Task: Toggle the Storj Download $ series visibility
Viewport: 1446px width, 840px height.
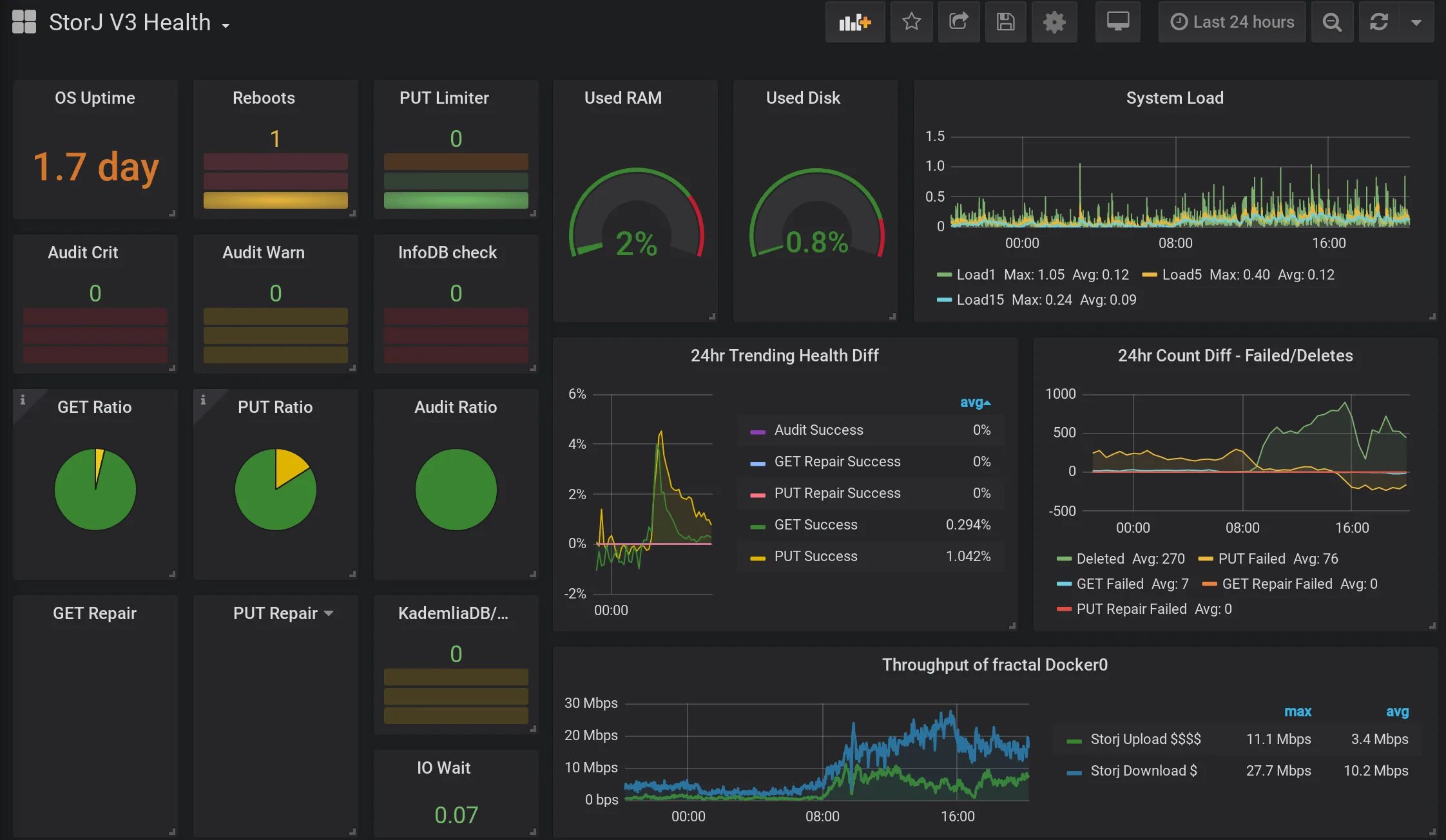Action: (x=1143, y=771)
